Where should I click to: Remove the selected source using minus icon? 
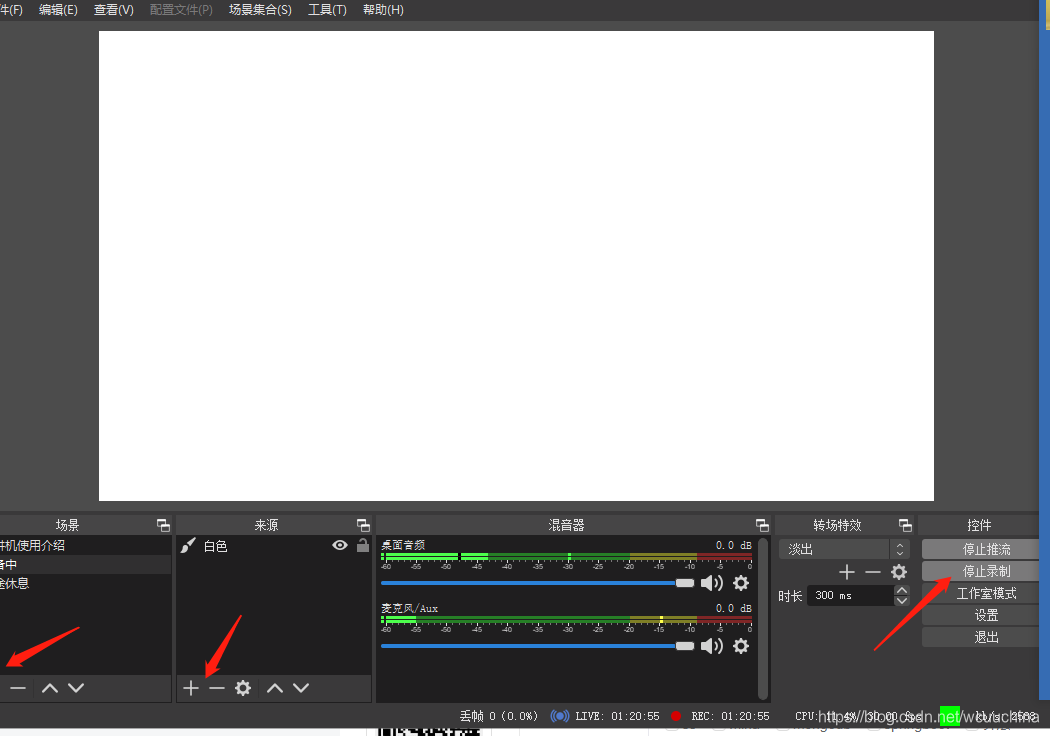coord(216,687)
